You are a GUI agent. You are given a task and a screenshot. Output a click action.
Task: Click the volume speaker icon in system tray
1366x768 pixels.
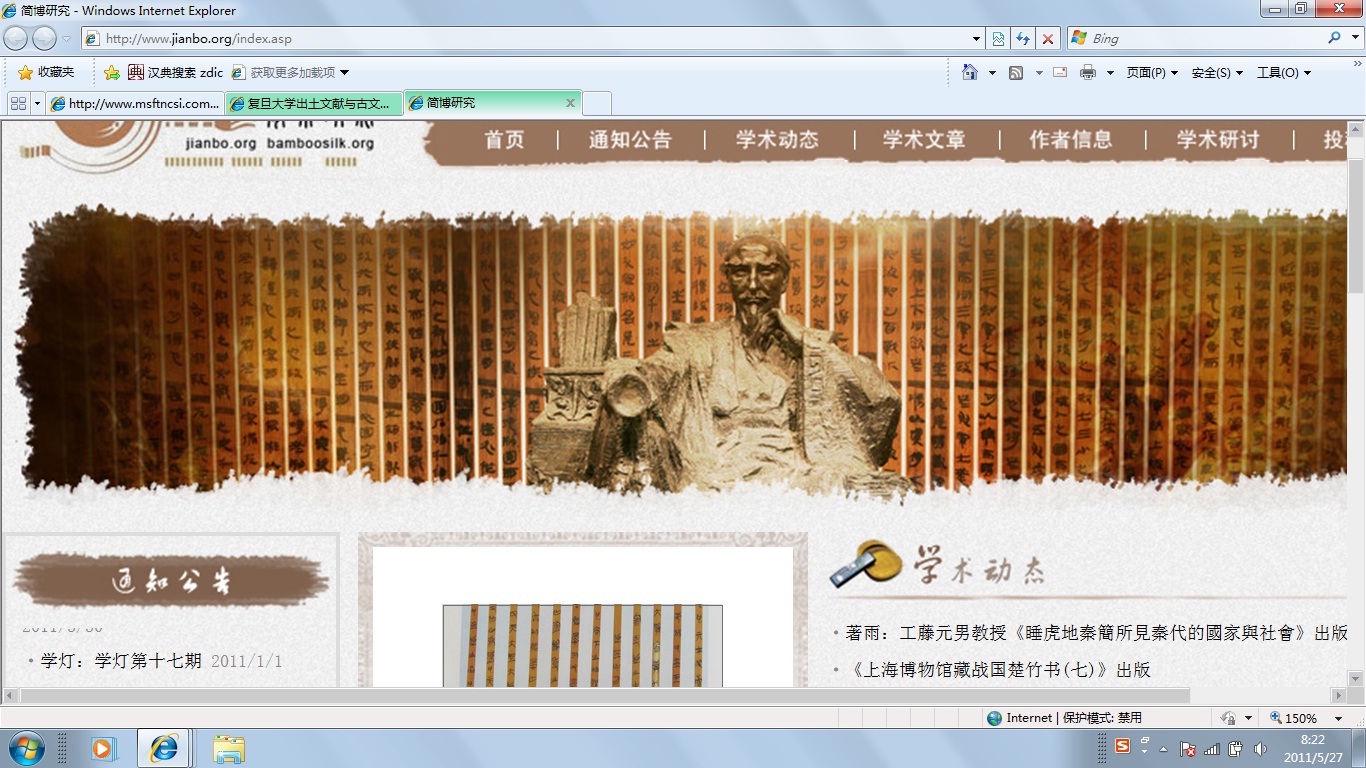[1260, 748]
